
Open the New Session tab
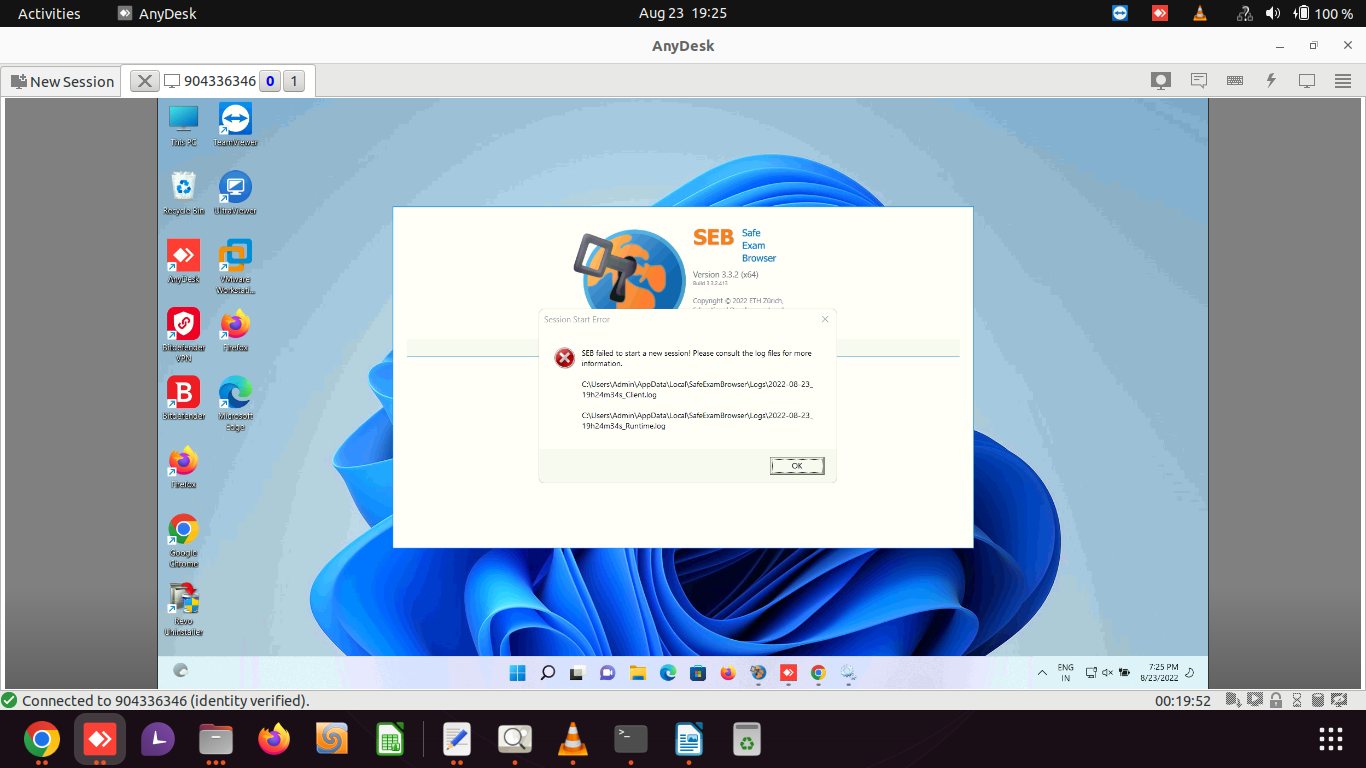pos(61,80)
